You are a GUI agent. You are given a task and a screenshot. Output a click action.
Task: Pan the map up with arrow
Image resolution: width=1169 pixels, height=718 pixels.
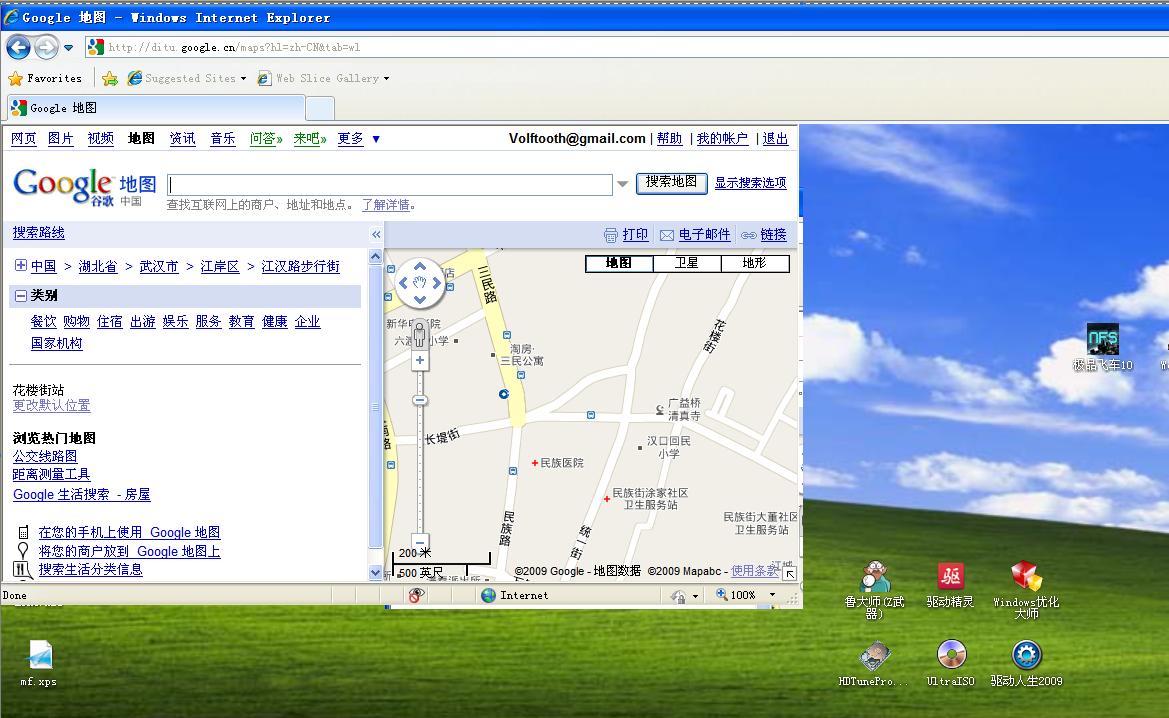point(420,266)
